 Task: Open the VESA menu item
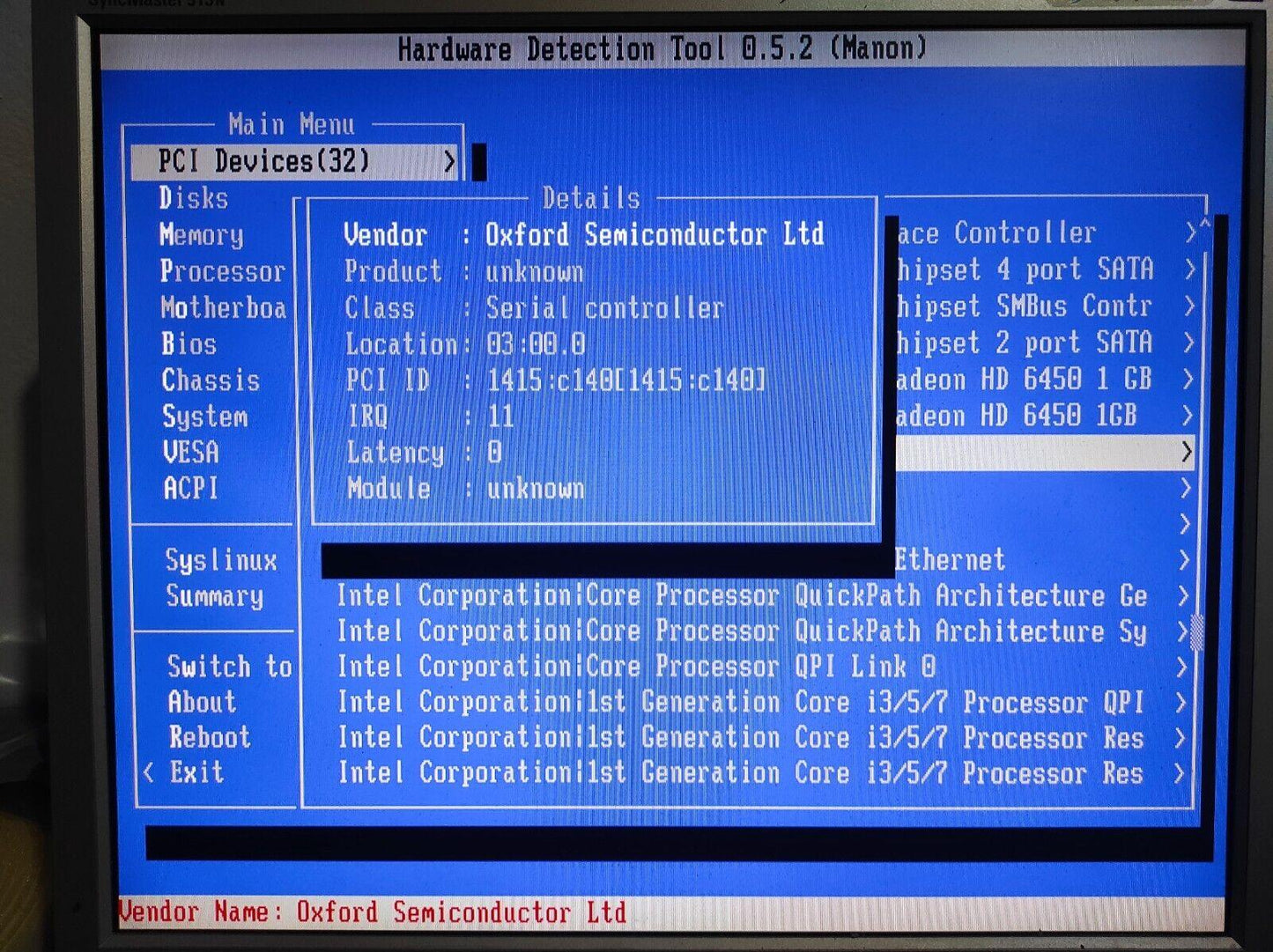191,453
